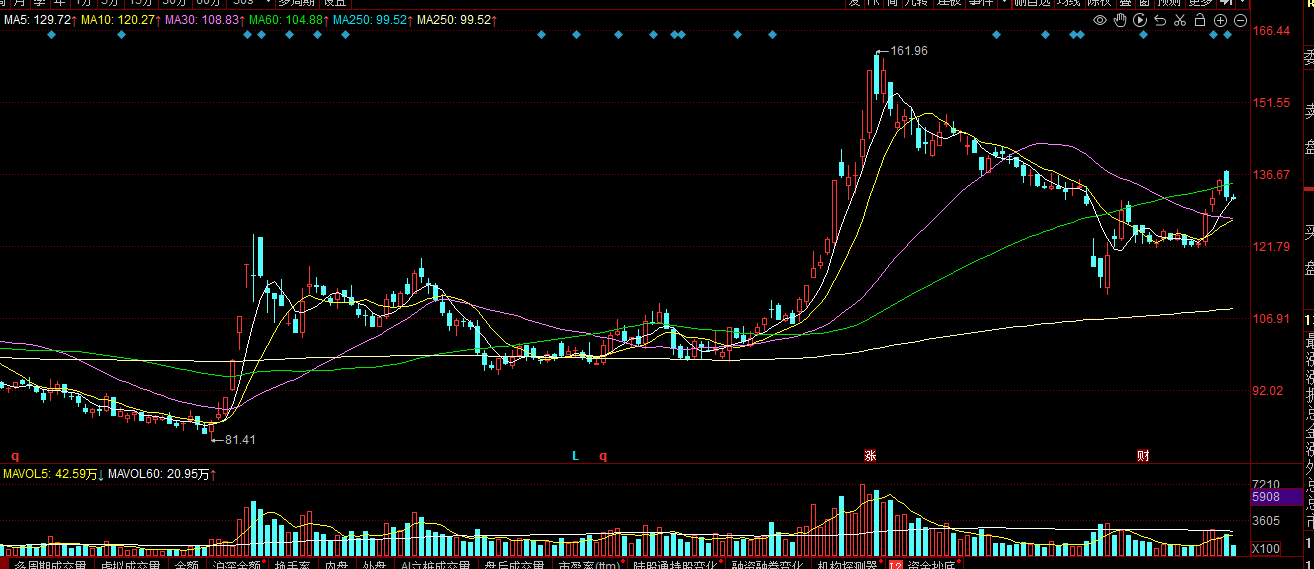Click the circular play replay icon
The height and width of the screenshot is (569, 1314).
(1140, 20)
